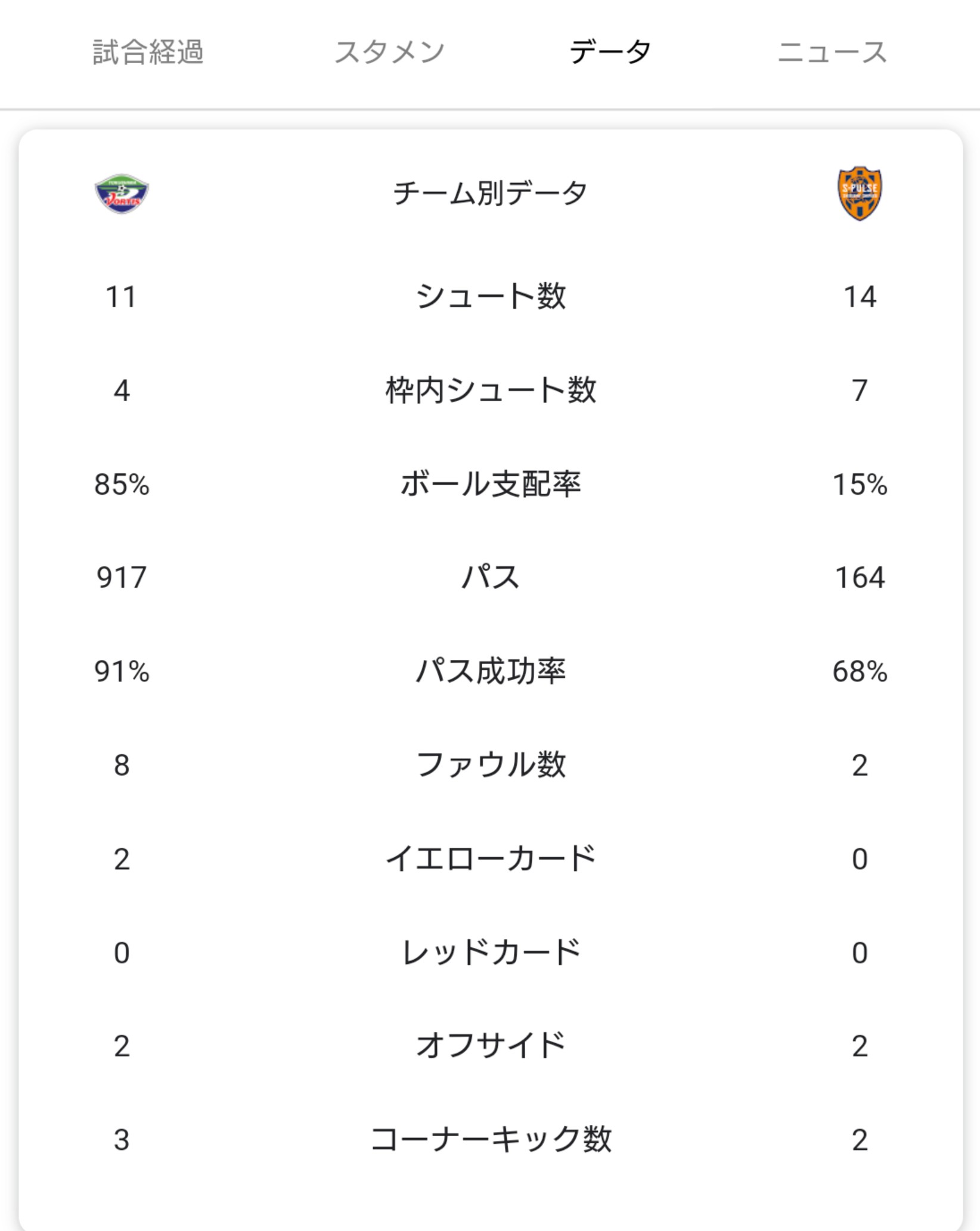Switch to the スタメン tab
This screenshot has height=1231, width=980.
(389, 52)
